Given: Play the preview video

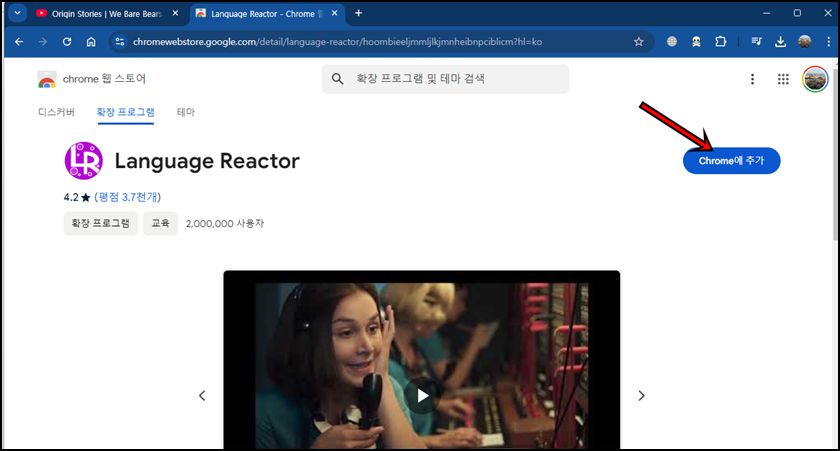Looking at the screenshot, I should click(422, 395).
